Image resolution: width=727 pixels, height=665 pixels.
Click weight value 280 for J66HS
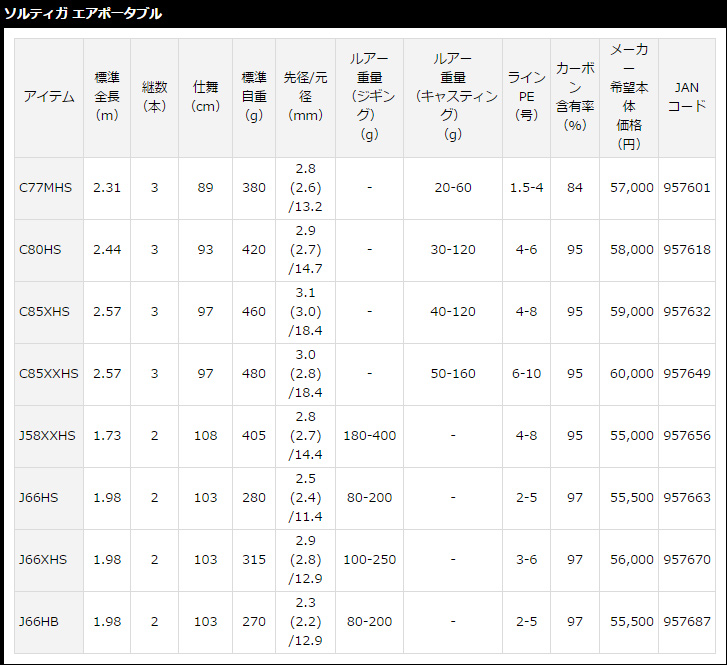click(x=254, y=498)
